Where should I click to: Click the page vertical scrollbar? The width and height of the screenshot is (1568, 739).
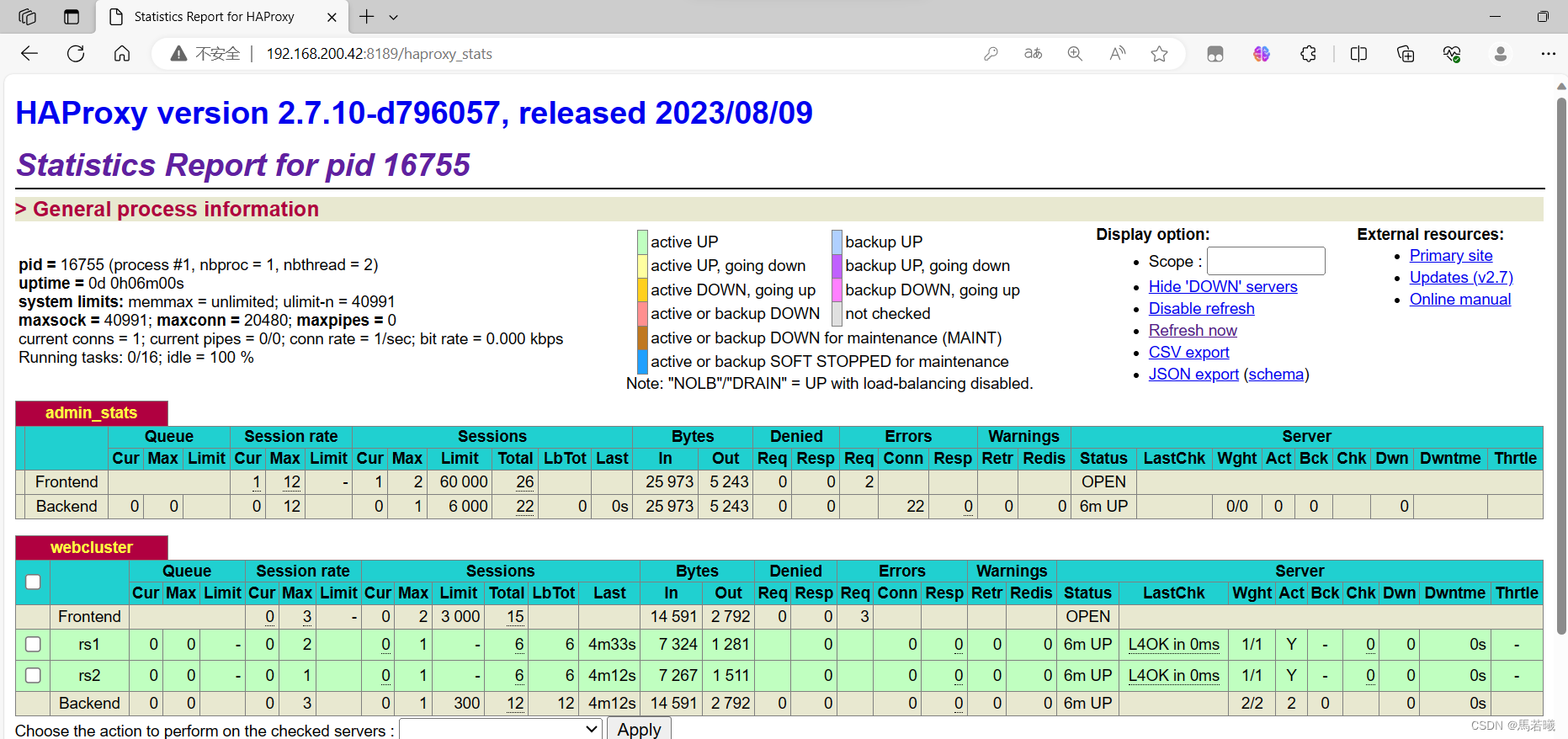1561,366
